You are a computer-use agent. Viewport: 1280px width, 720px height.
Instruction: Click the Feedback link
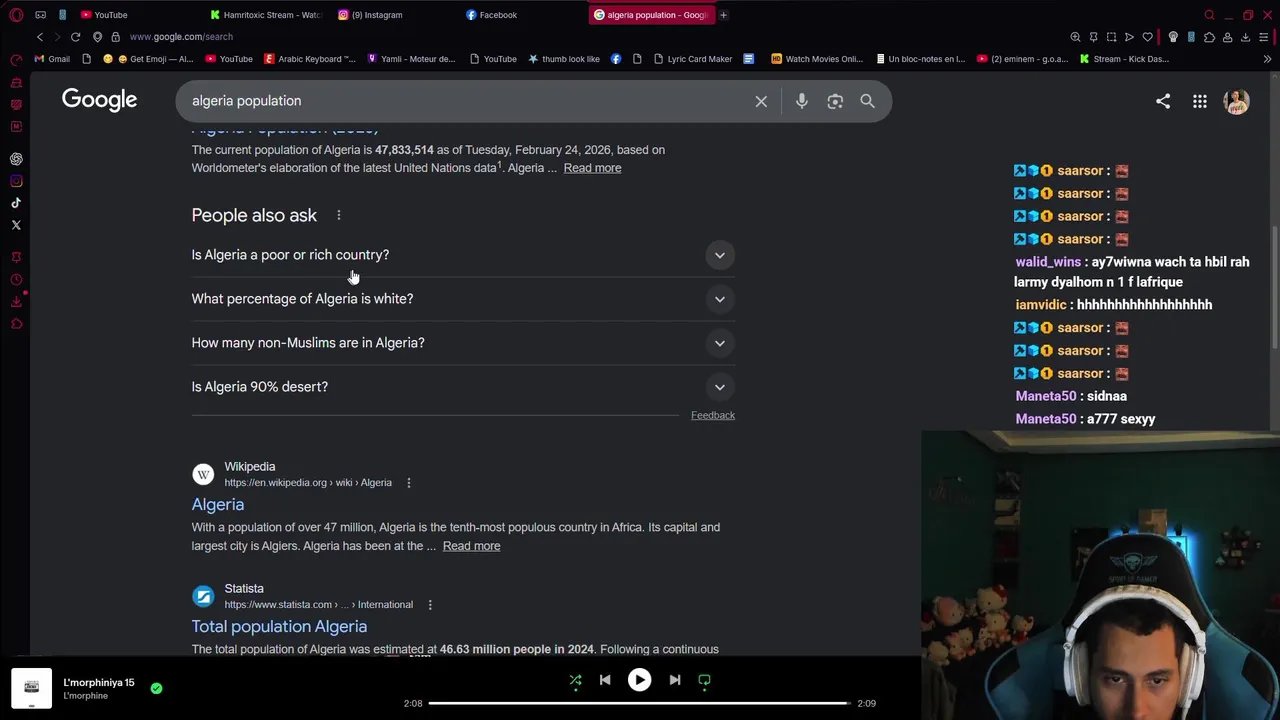[712, 415]
